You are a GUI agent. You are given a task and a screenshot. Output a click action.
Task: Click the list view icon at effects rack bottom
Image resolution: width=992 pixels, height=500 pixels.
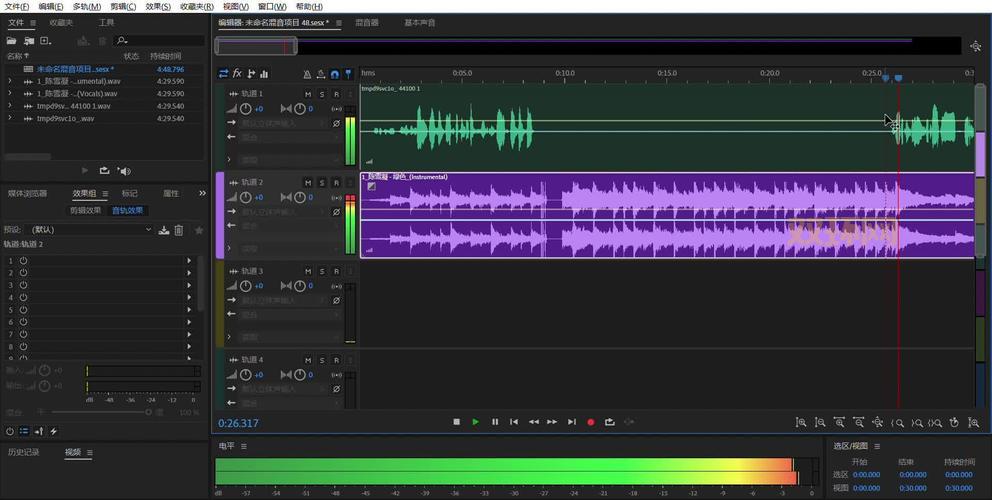click(24, 431)
